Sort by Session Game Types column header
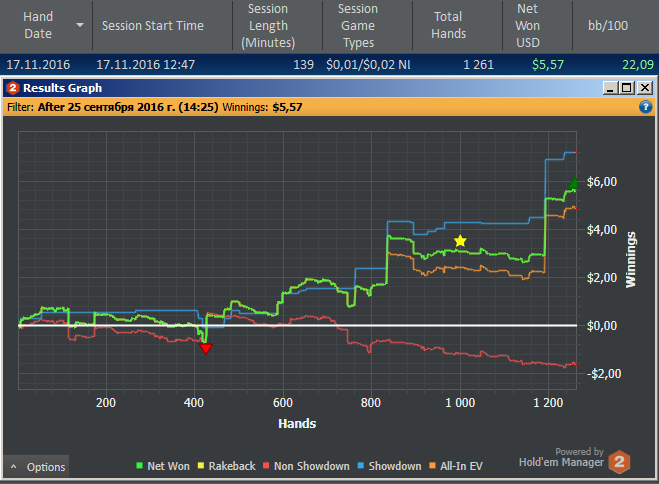Screen dimensions: 659x484 (x=367, y=26)
